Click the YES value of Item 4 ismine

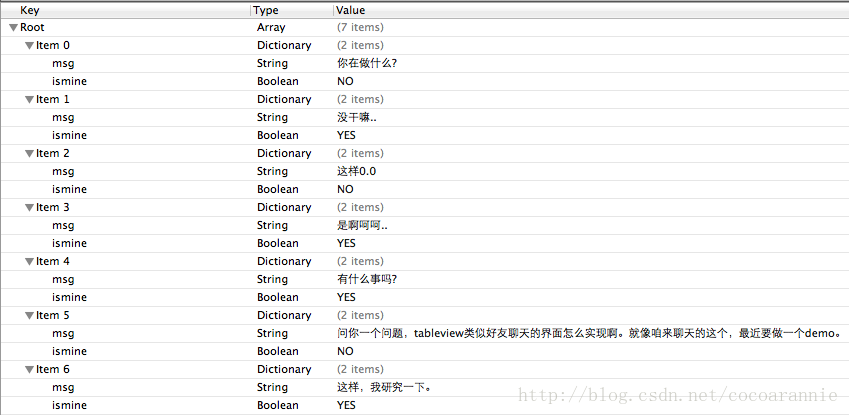pyautogui.click(x=346, y=297)
